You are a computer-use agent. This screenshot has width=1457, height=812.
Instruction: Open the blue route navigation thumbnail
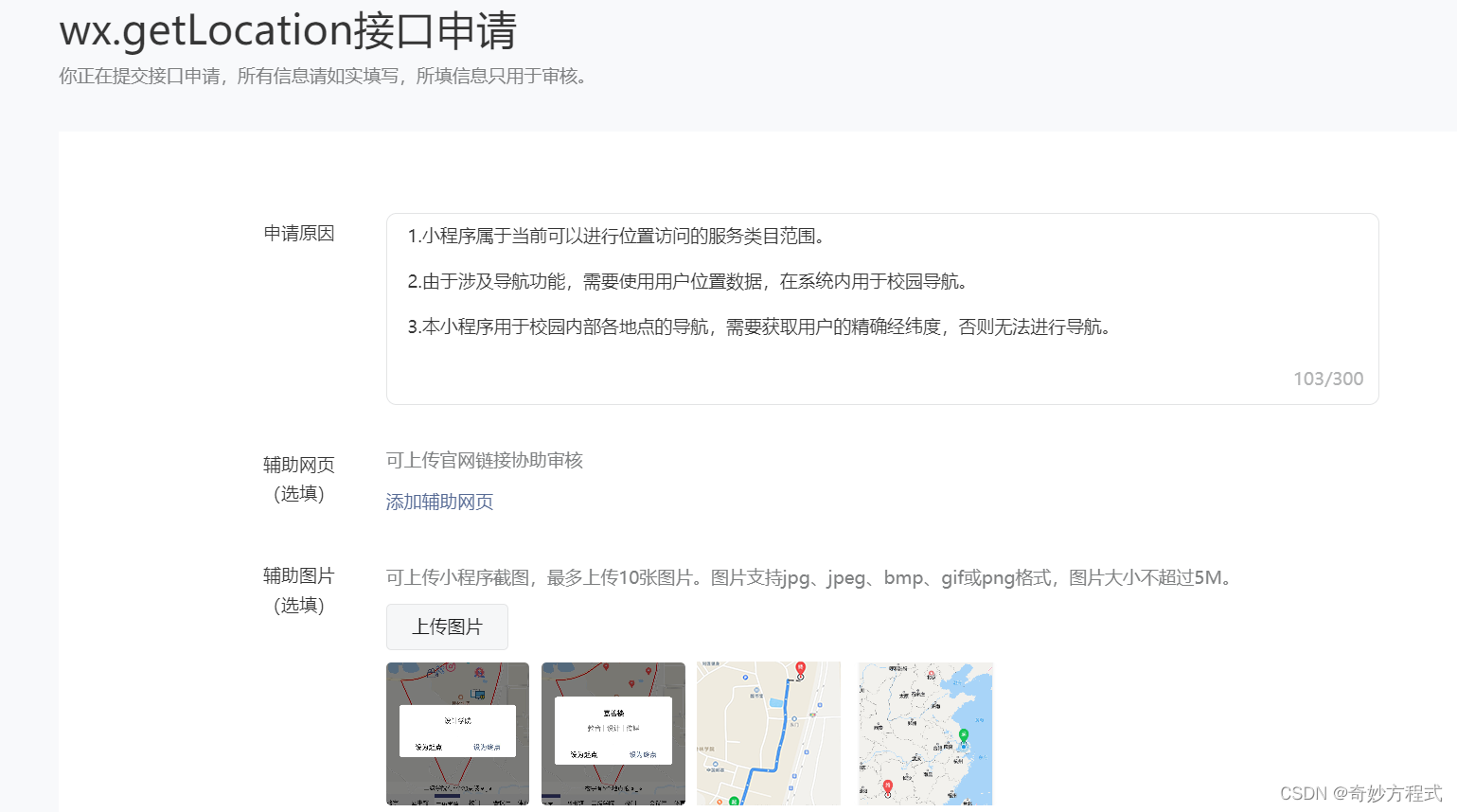(768, 736)
